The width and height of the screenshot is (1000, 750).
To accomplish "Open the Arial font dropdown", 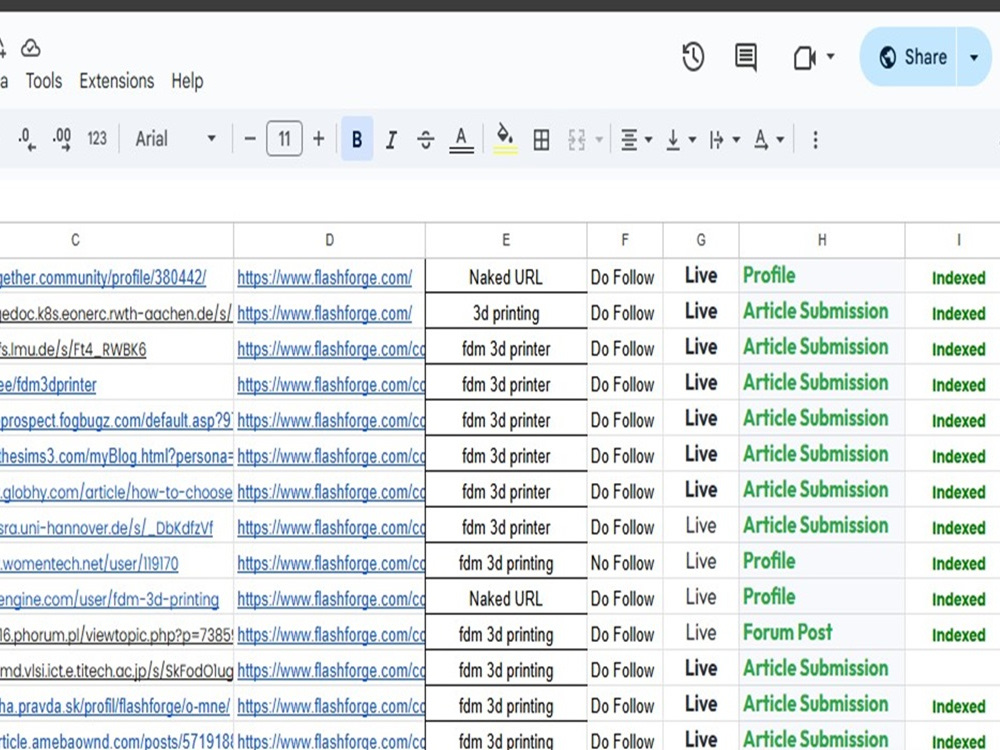I will (175, 139).
